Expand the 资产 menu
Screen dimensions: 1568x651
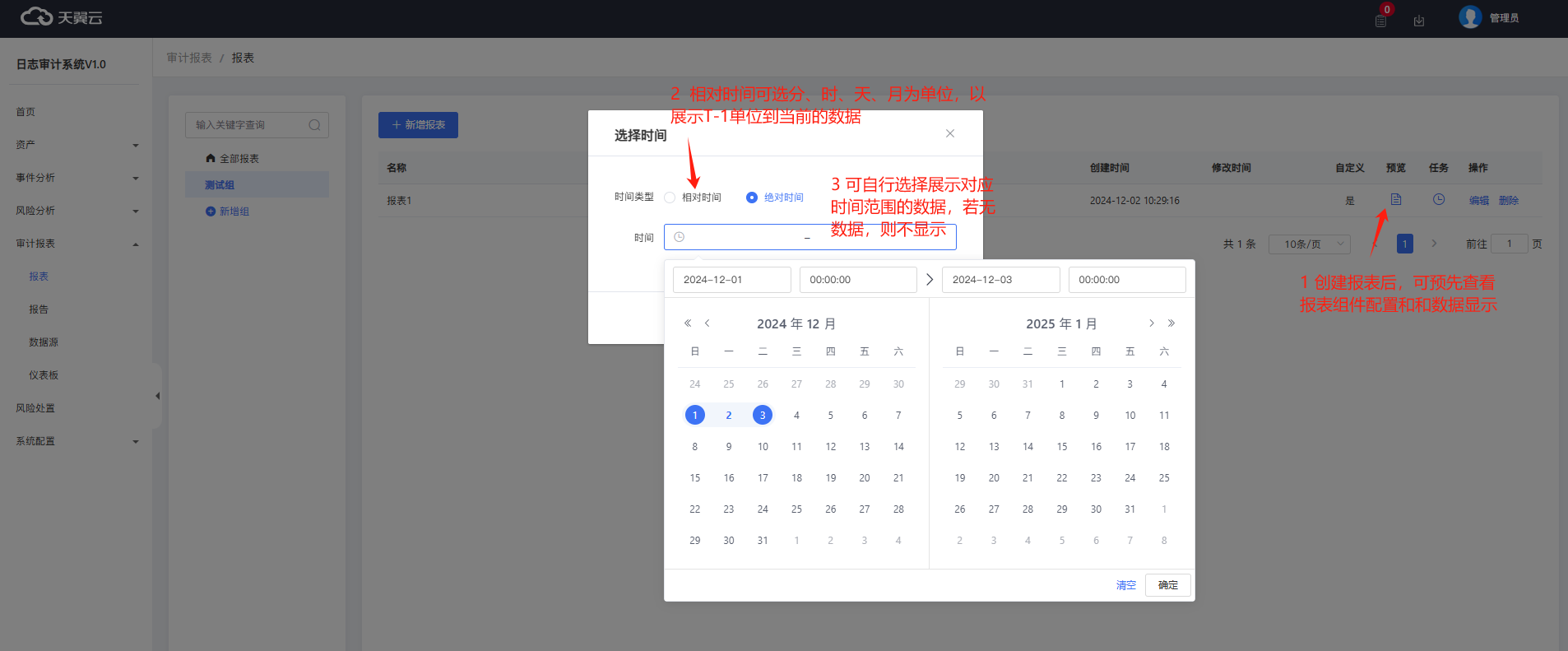[x=76, y=145]
